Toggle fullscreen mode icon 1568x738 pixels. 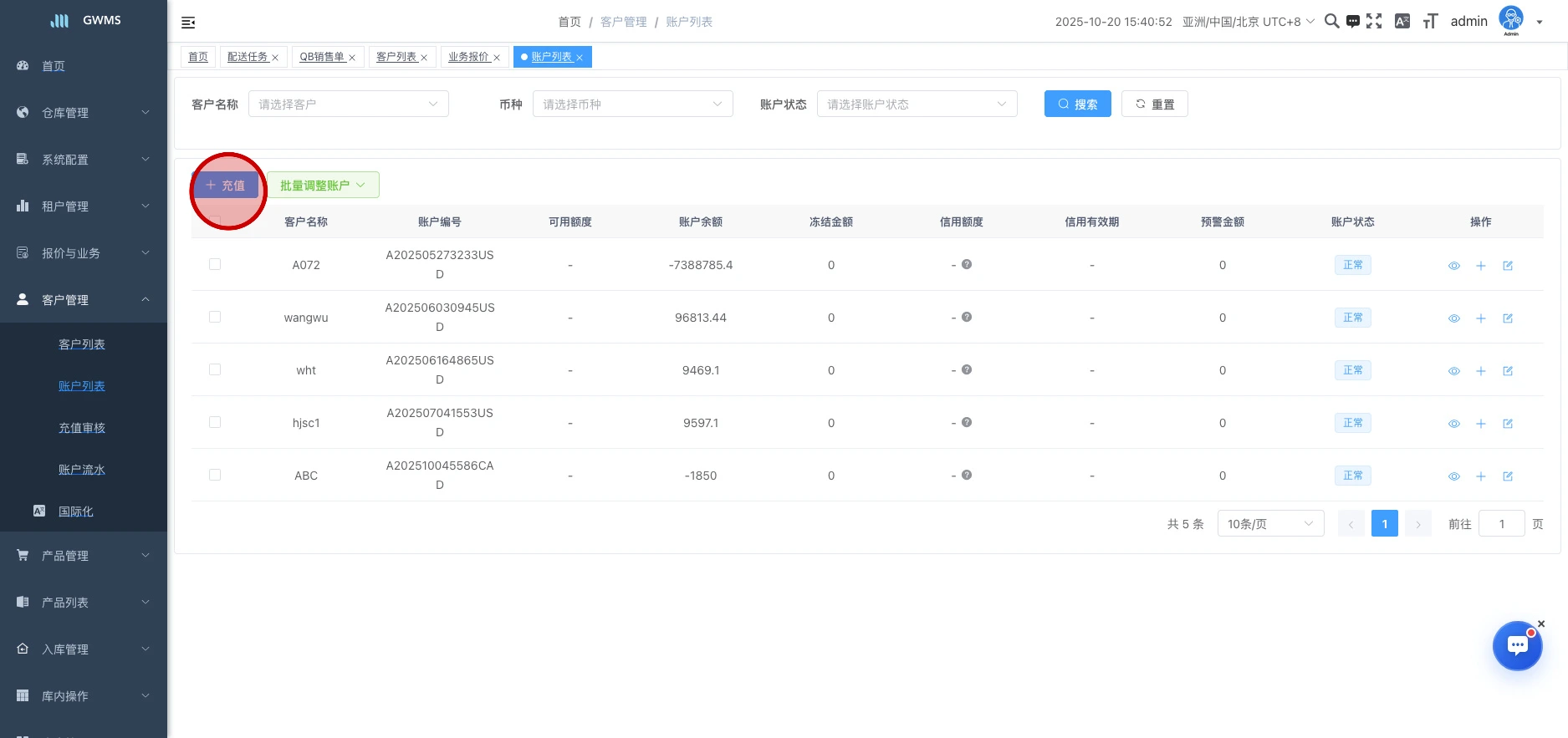(1374, 22)
